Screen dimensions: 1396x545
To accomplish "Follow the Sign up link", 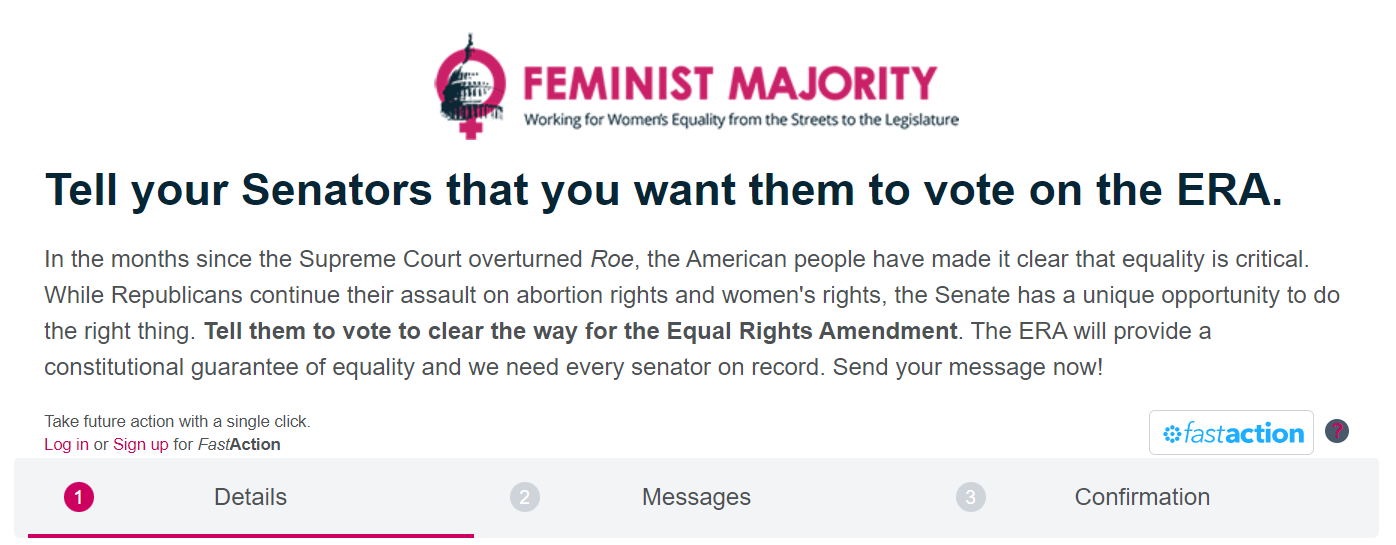I will coord(141,444).
